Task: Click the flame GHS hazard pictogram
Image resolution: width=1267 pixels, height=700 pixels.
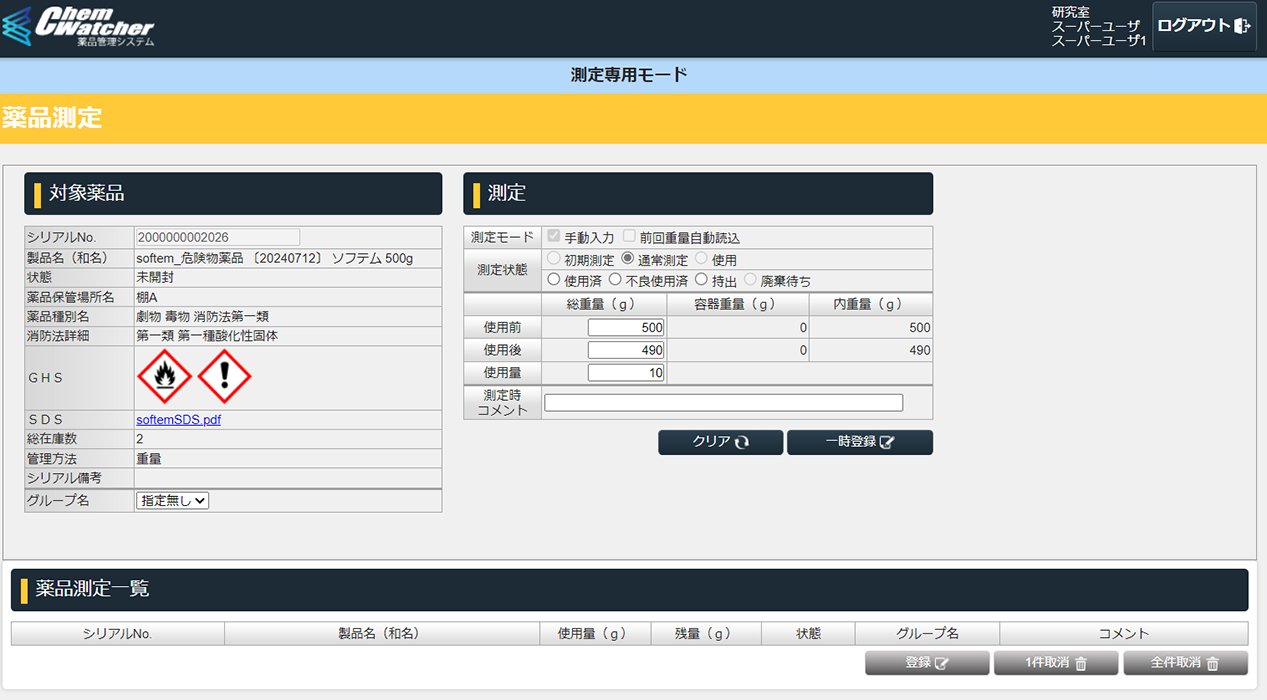Action: (163, 377)
